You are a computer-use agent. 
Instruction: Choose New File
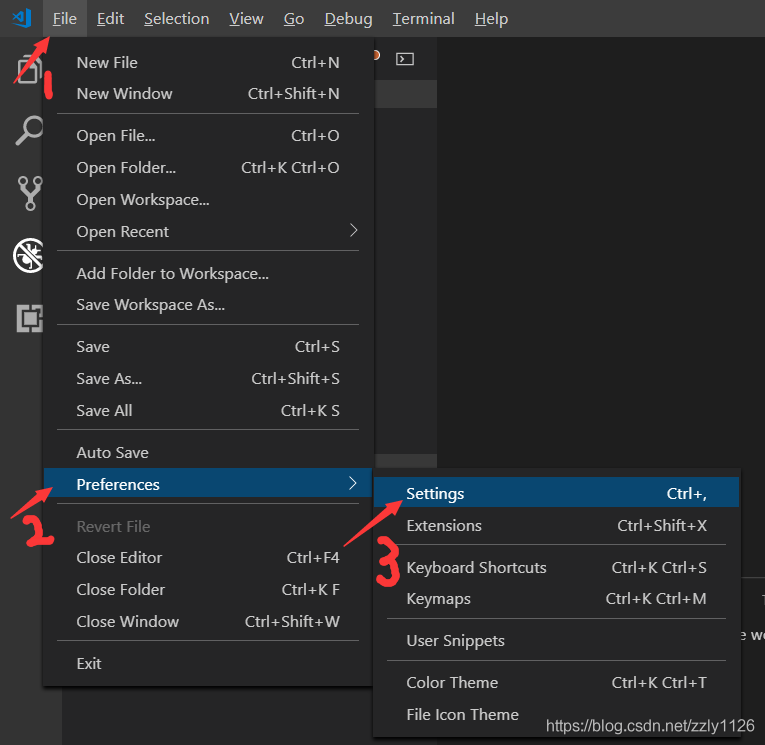tap(208, 62)
